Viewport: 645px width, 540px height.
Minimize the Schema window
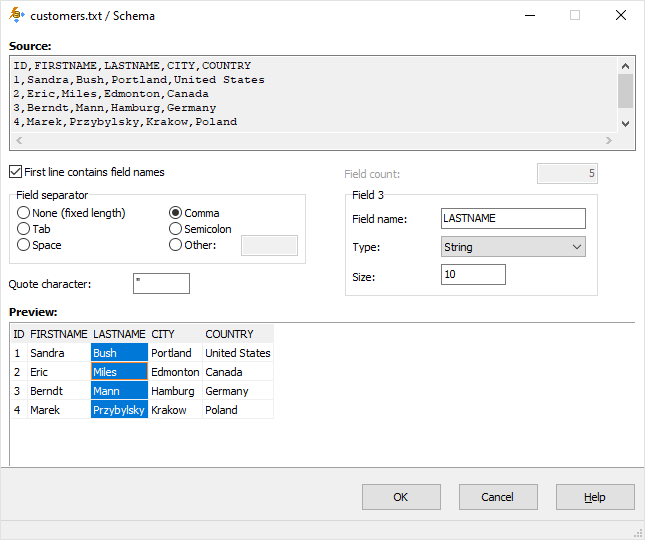530,15
